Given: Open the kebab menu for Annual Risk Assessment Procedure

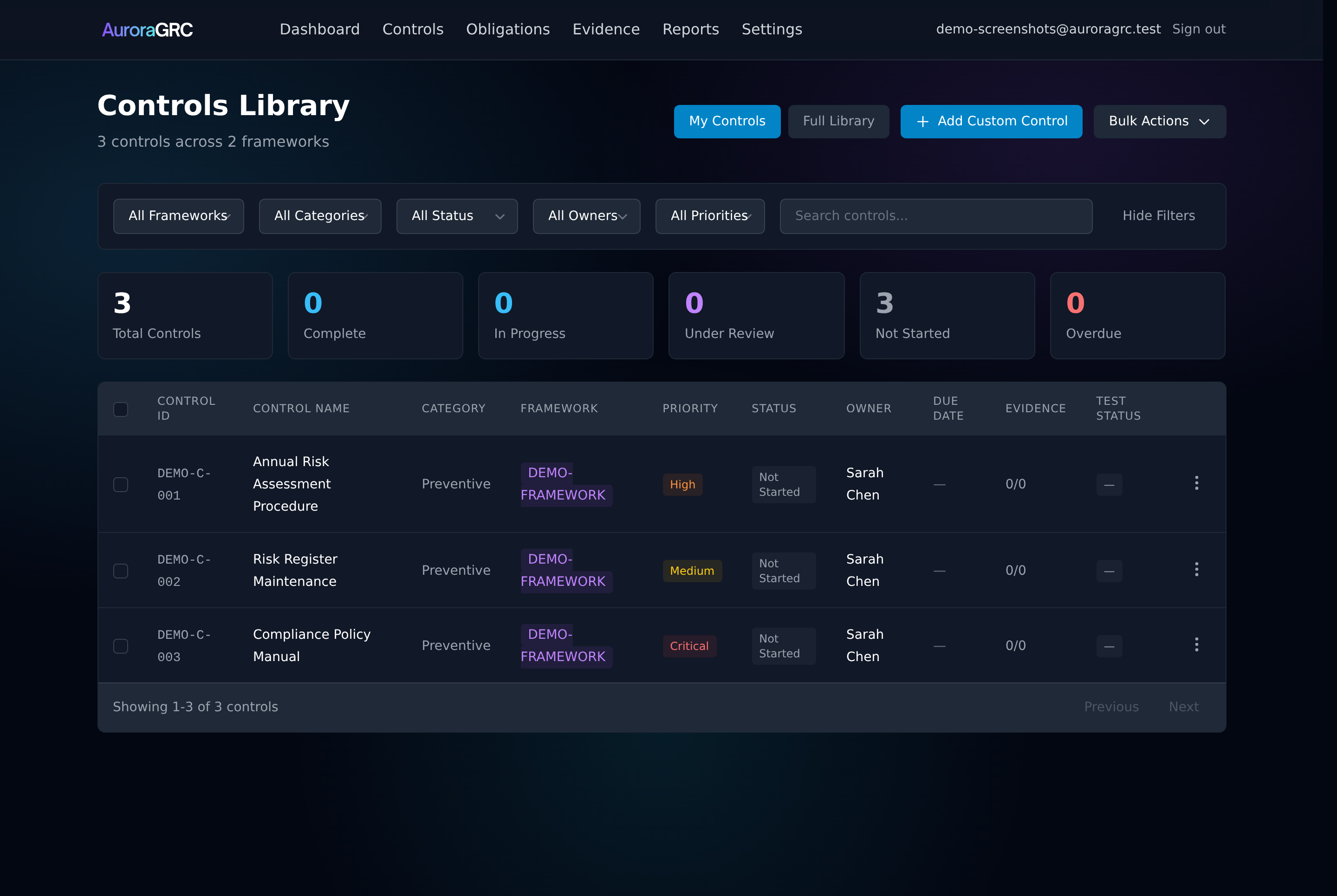Looking at the screenshot, I should coord(1197,483).
